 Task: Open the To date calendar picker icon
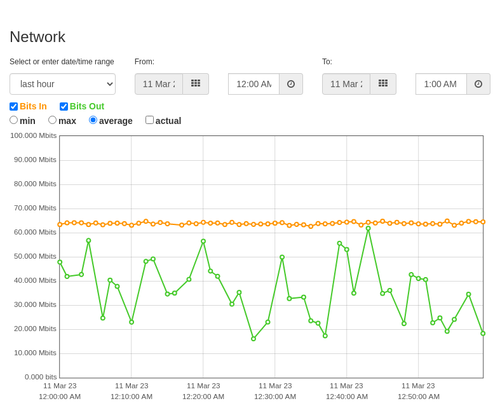point(383,84)
